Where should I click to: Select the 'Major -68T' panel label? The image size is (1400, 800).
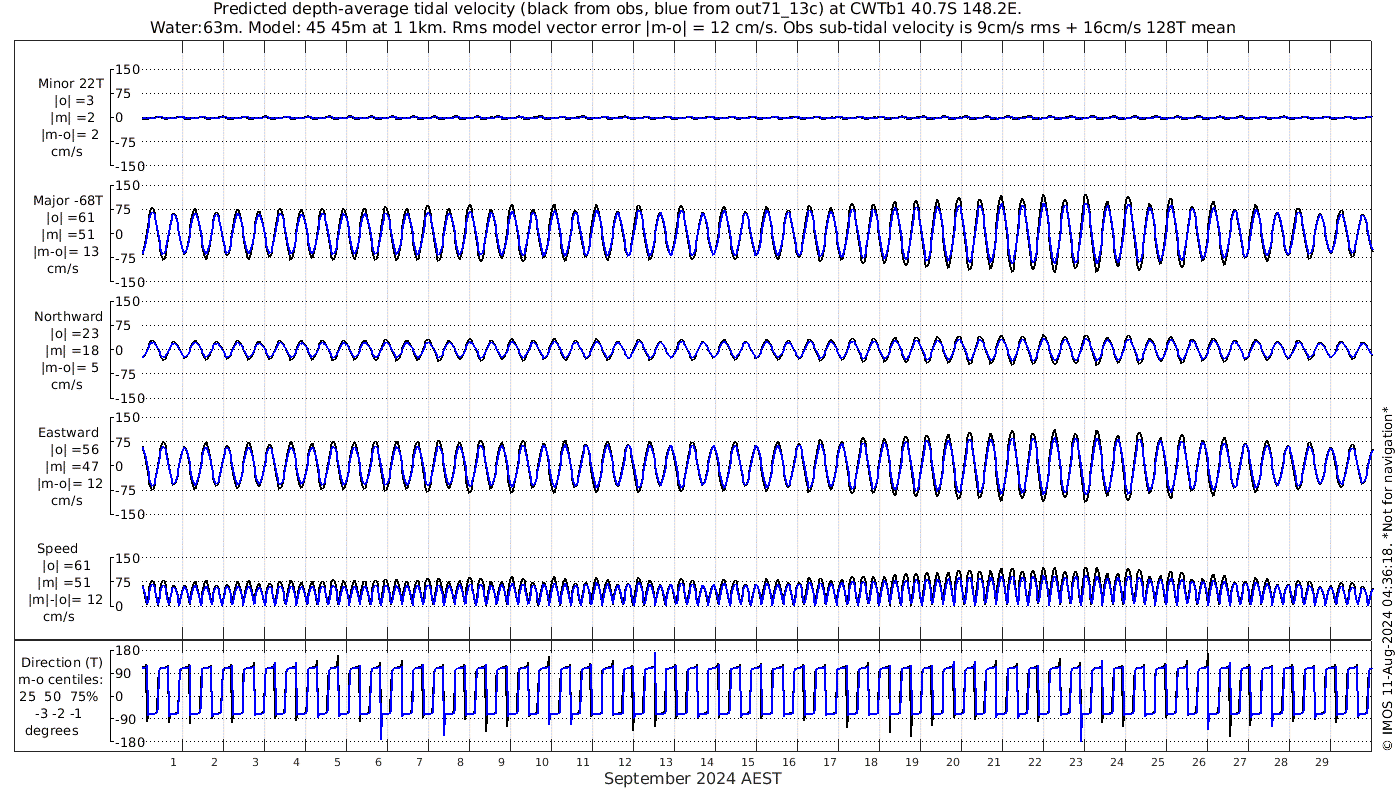pyautogui.click(x=67, y=200)
